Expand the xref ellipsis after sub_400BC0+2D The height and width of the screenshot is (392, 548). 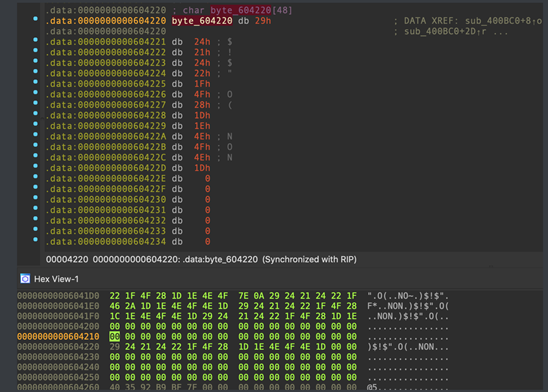pos(500,32)
